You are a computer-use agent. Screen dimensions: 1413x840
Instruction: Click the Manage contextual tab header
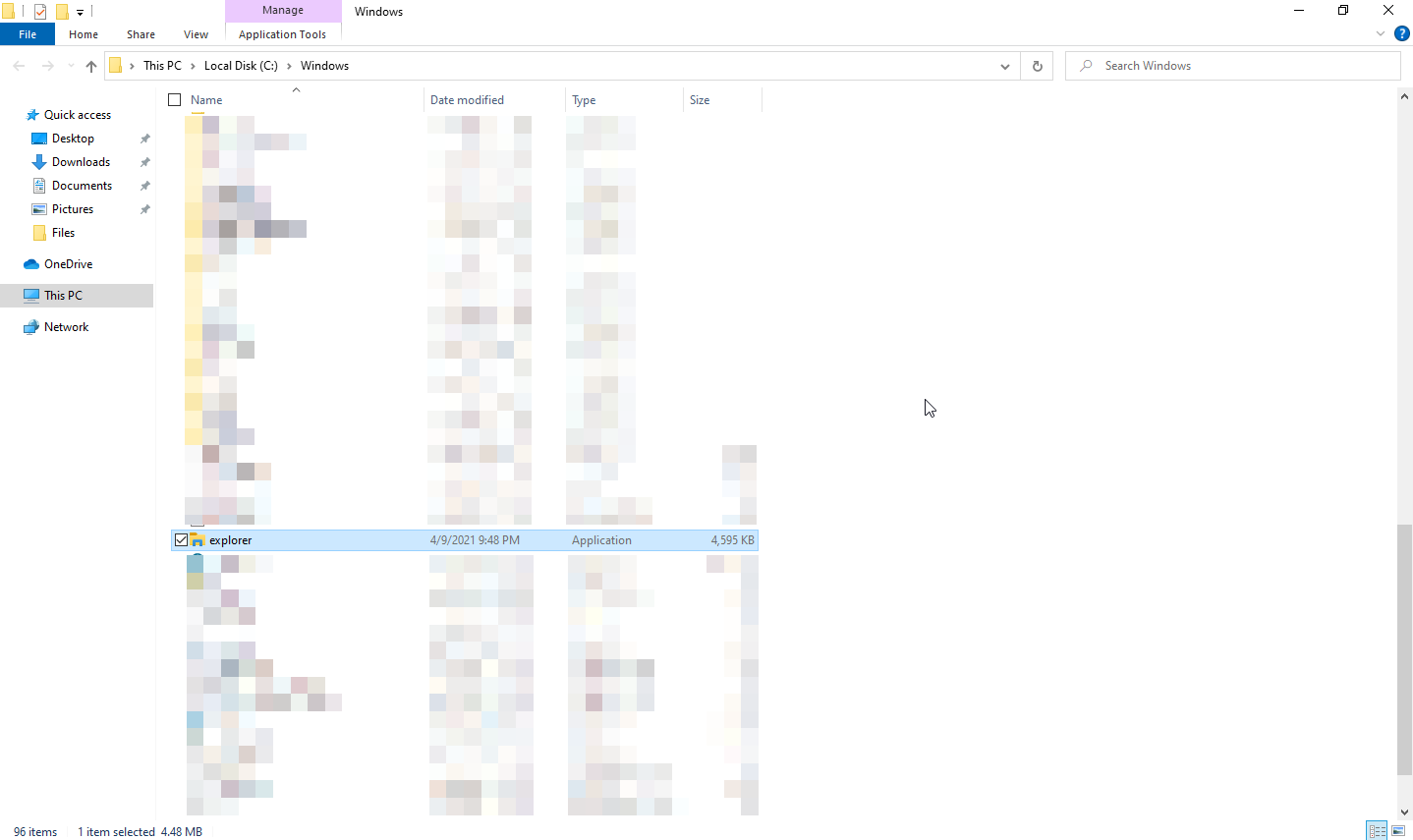[x=283, y=11]
